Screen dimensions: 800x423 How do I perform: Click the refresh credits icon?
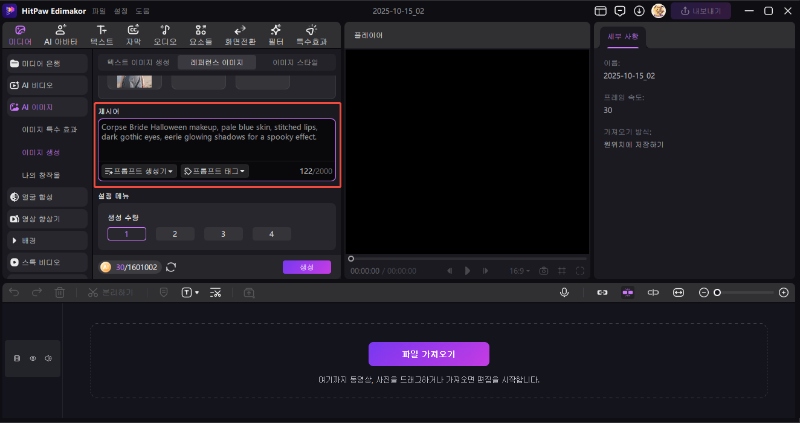pos(171,267)
